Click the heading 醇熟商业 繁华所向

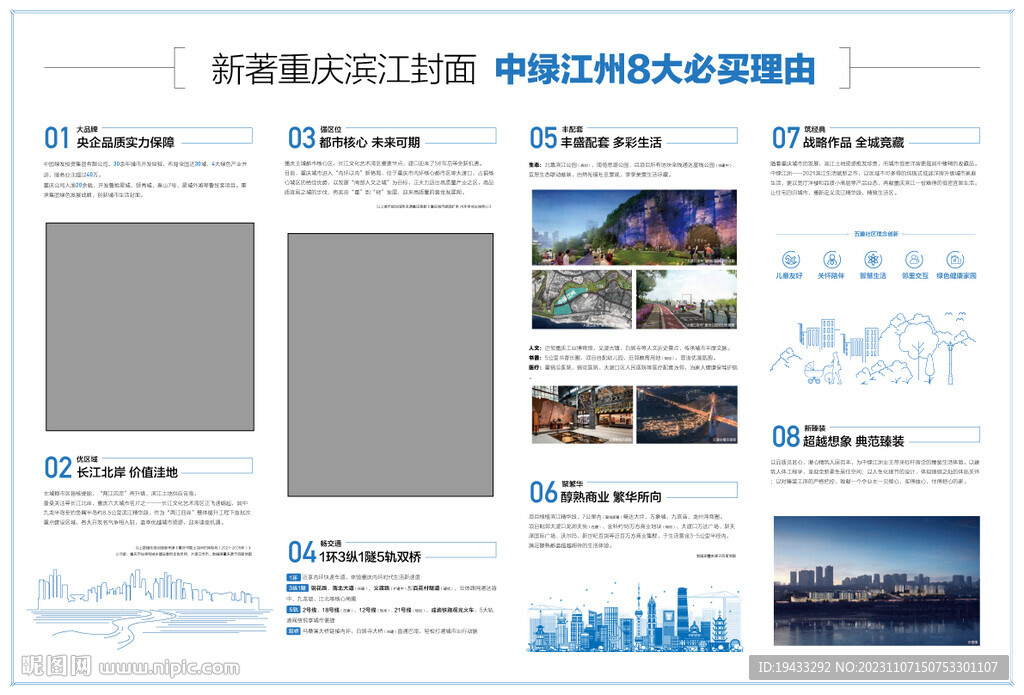click(x=611, y=497)
